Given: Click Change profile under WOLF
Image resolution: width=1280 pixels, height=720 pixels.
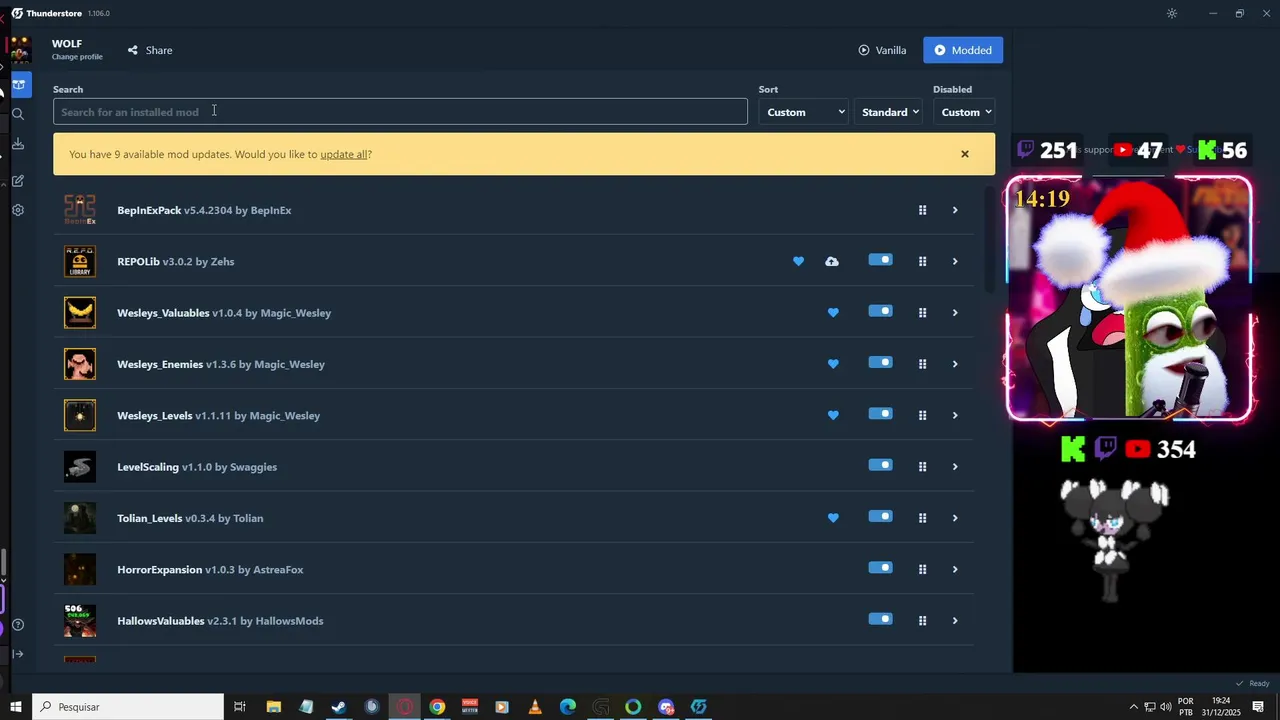Looking at the screenshot, I should pos(77,57).
